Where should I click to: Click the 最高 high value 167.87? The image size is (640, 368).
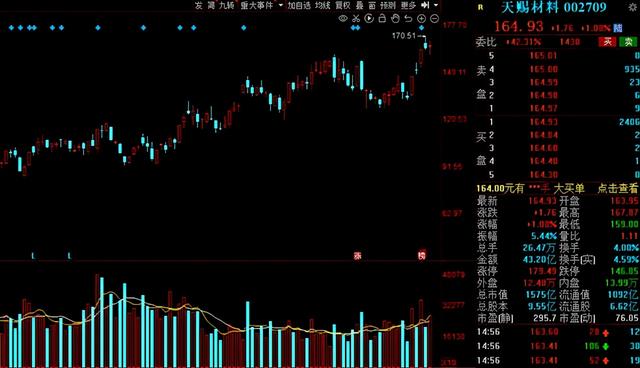624,212
